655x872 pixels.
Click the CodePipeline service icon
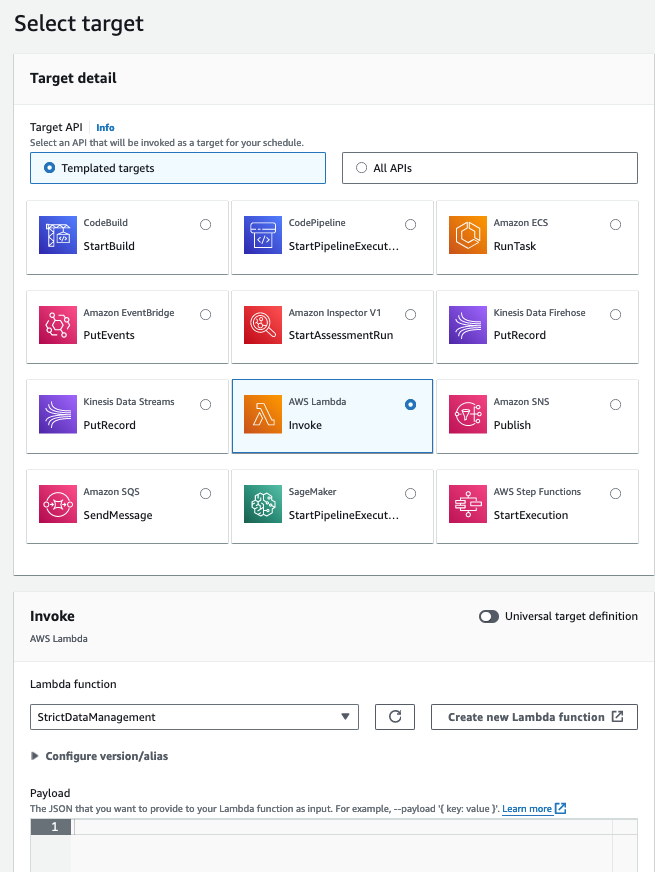[263, 235]
